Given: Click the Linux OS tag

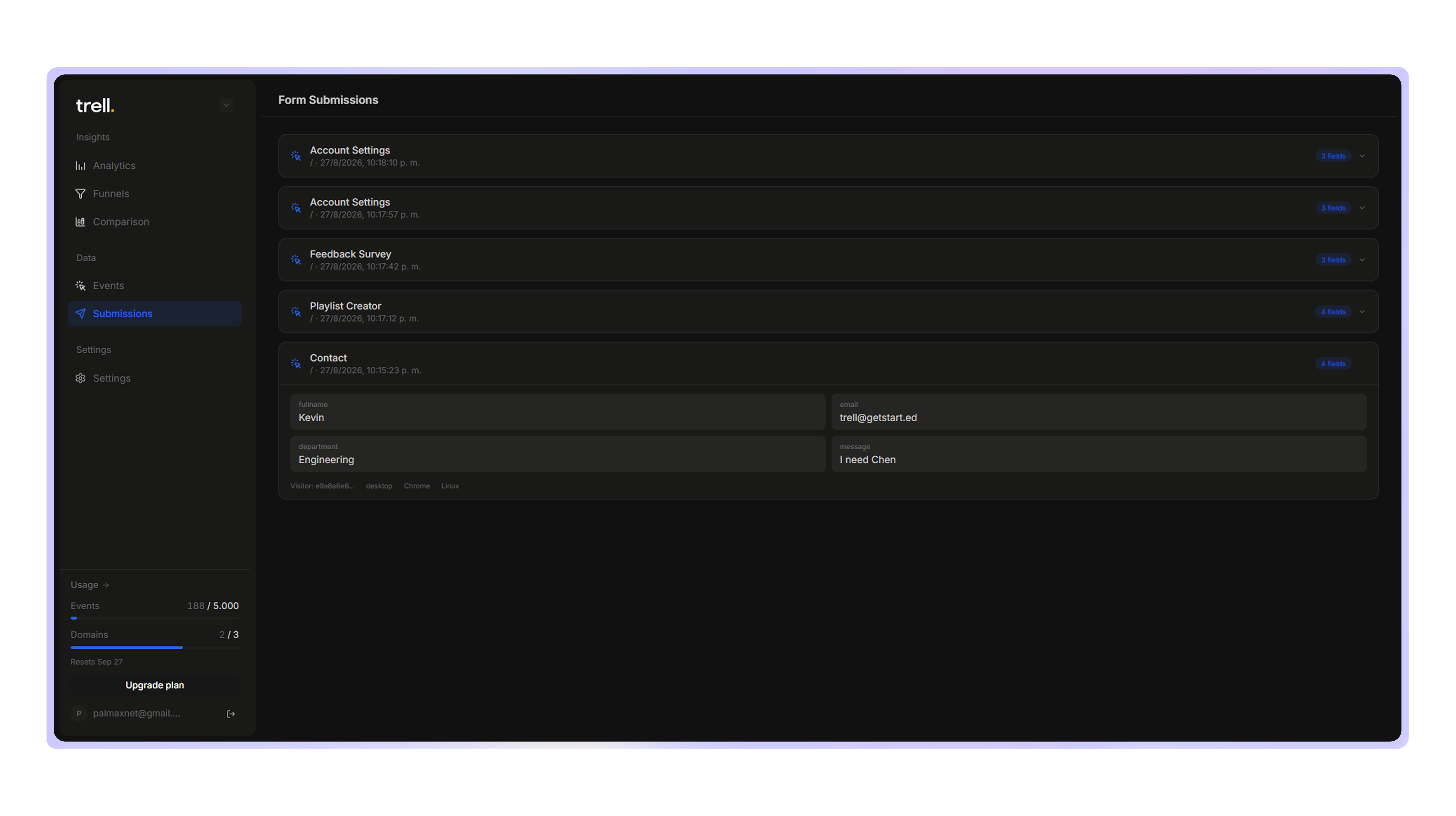Looking at the screenshot, I should 450,486.
